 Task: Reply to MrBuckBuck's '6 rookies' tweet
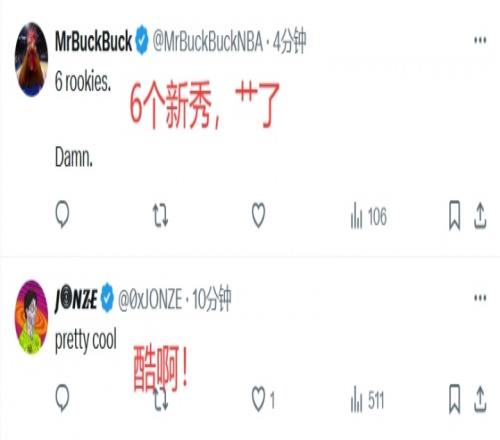point(62,215)
